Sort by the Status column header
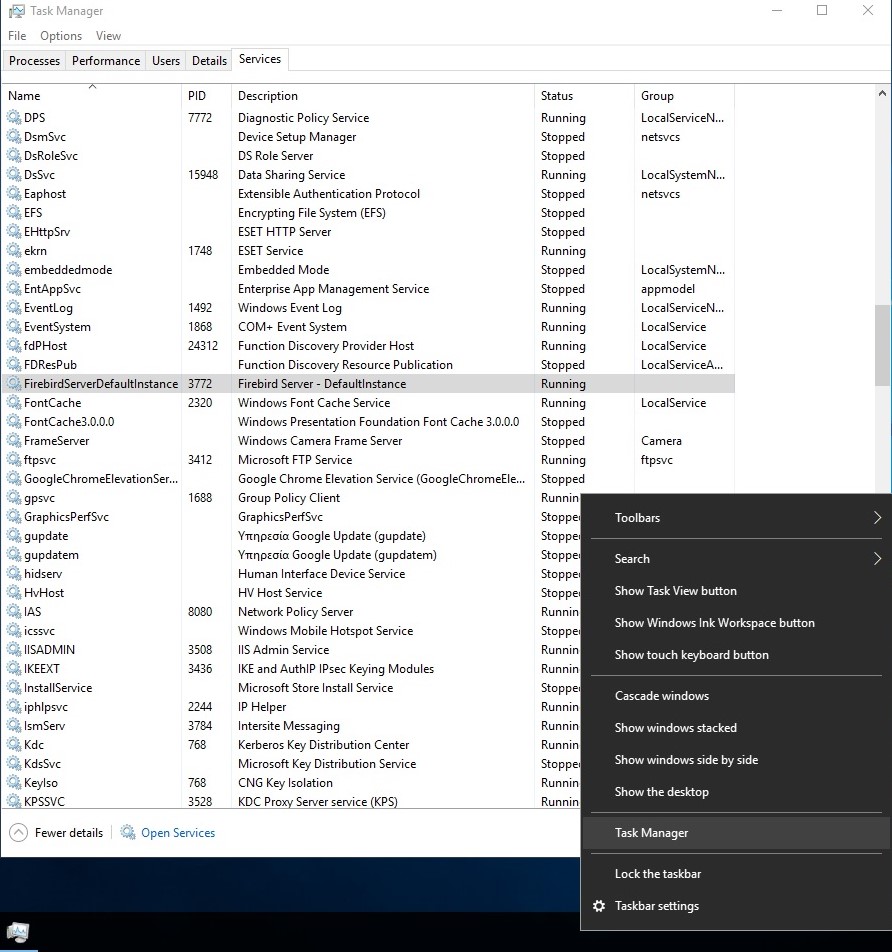 tap(584, 95)
